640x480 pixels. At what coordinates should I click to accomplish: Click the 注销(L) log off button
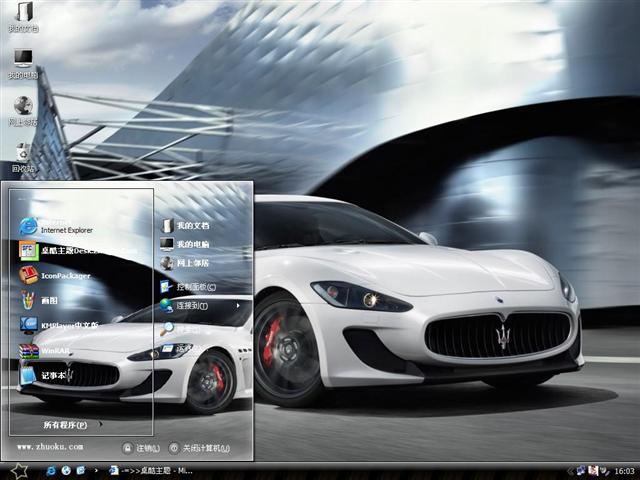142,448
